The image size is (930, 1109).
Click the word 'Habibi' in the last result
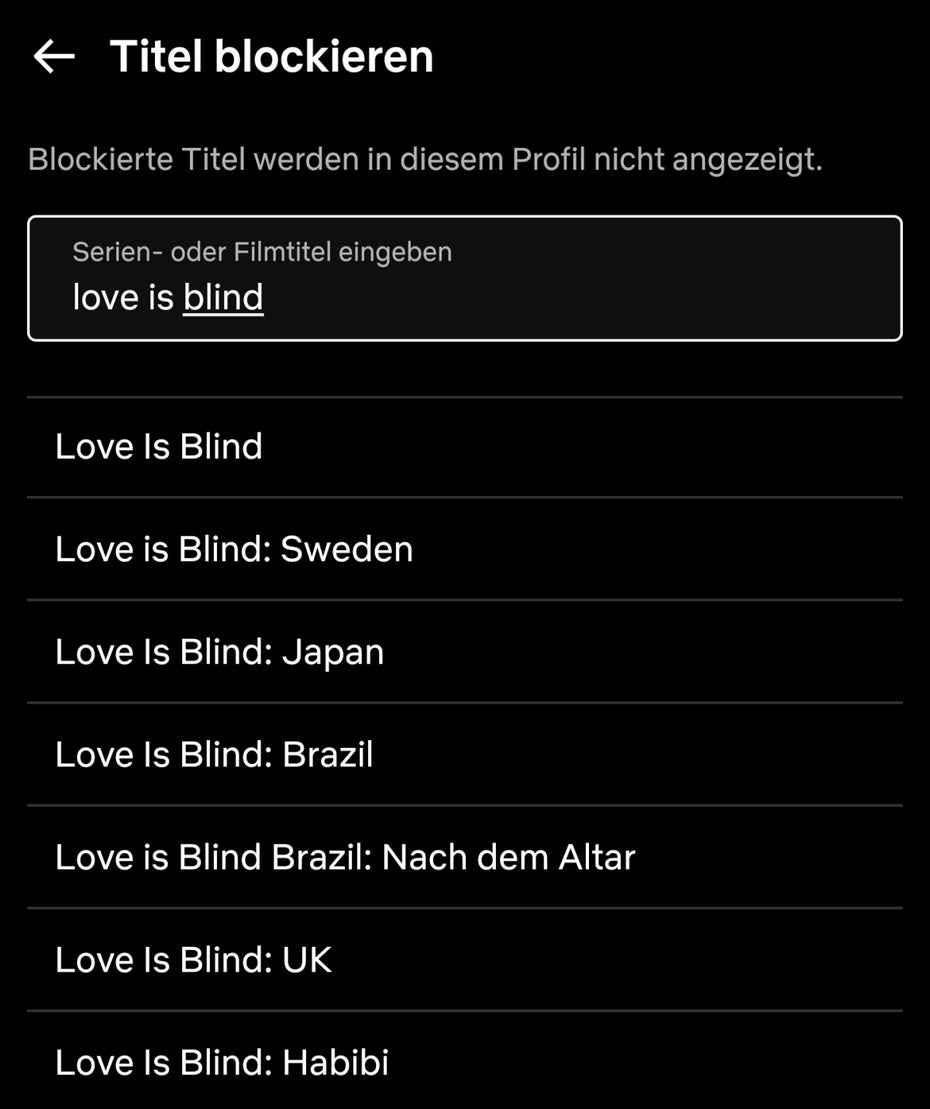point(335,1062)
